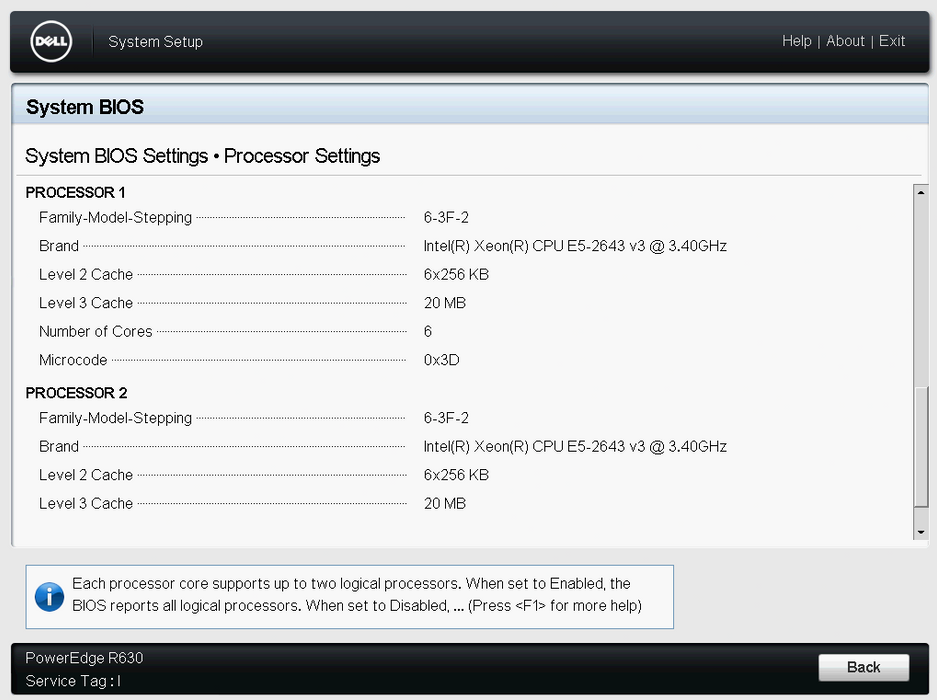Click Processor 1 Brand label
937x700 pixels.
(59, 246)
